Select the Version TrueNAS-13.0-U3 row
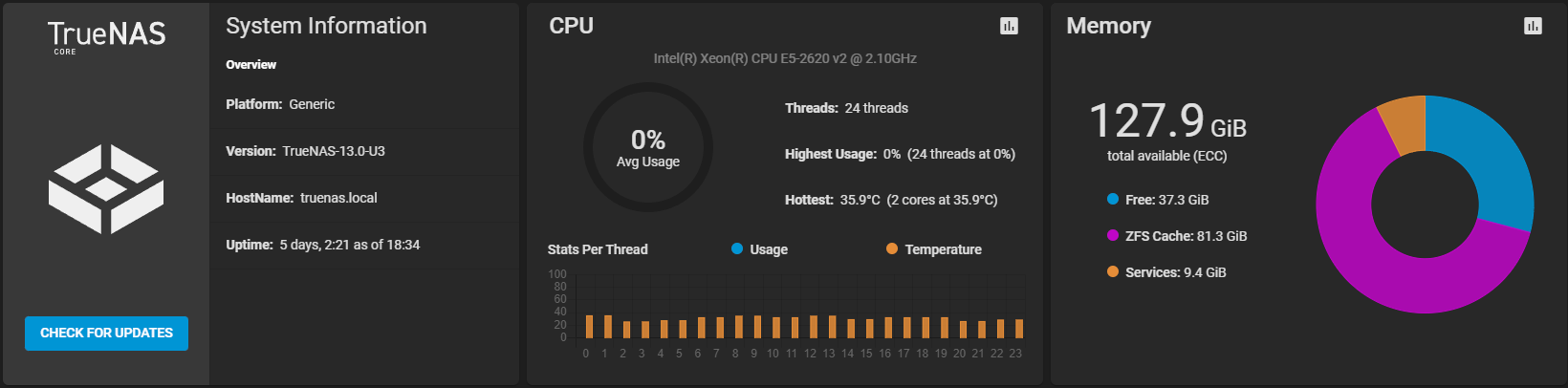The height and width of the screenshot is (388, 1568). (364, 151)
